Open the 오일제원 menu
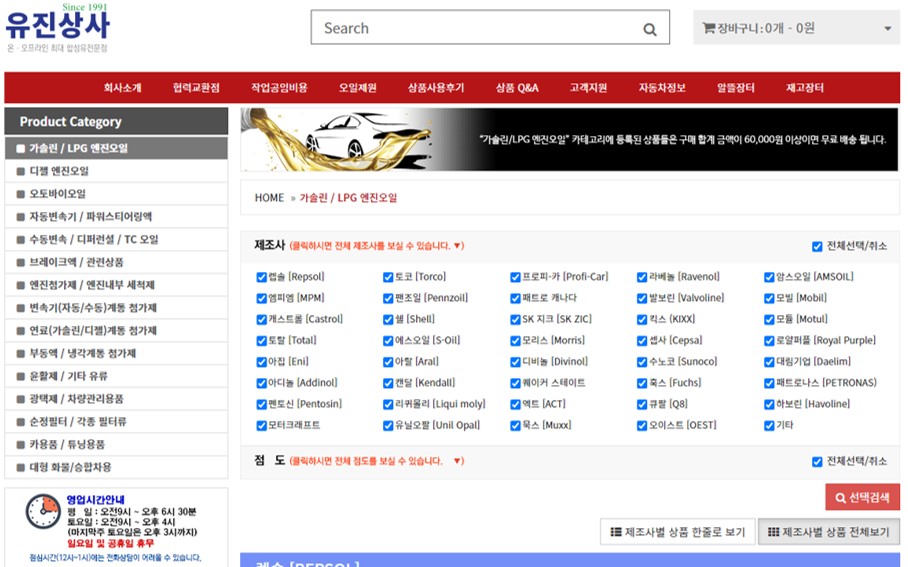The image size is (908, 567). point(357,88)
